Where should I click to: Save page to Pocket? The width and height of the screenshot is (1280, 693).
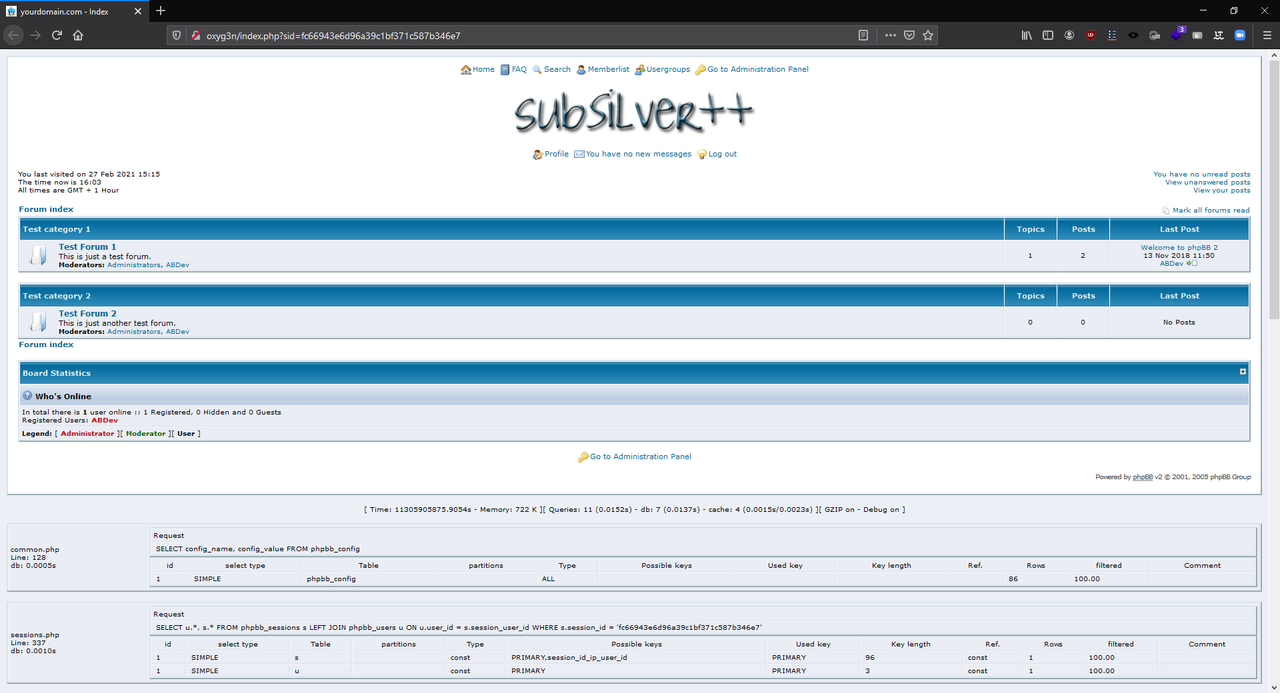(x=909, y=35)
